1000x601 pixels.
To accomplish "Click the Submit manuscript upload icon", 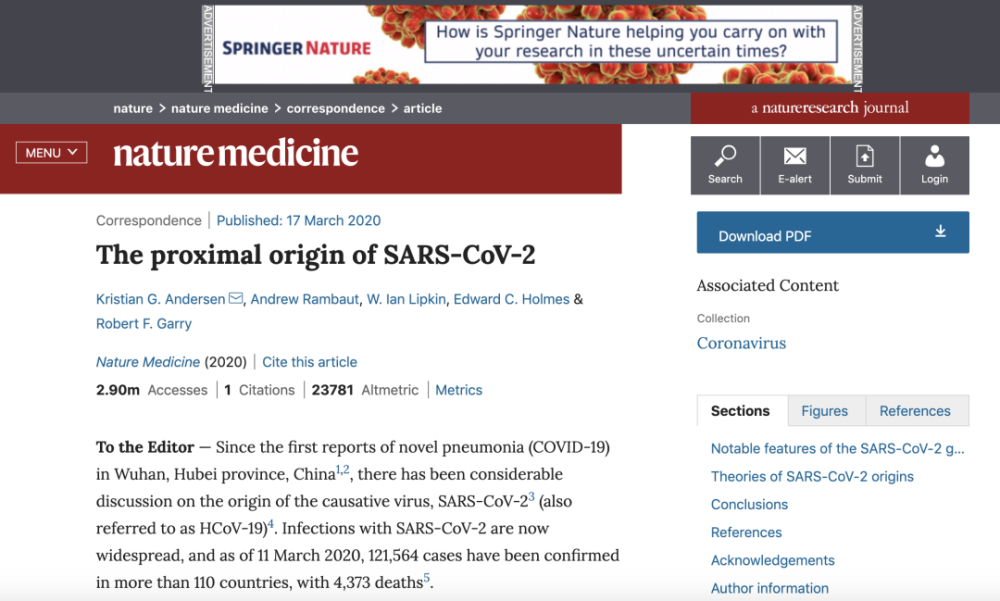I will point(865,156).
